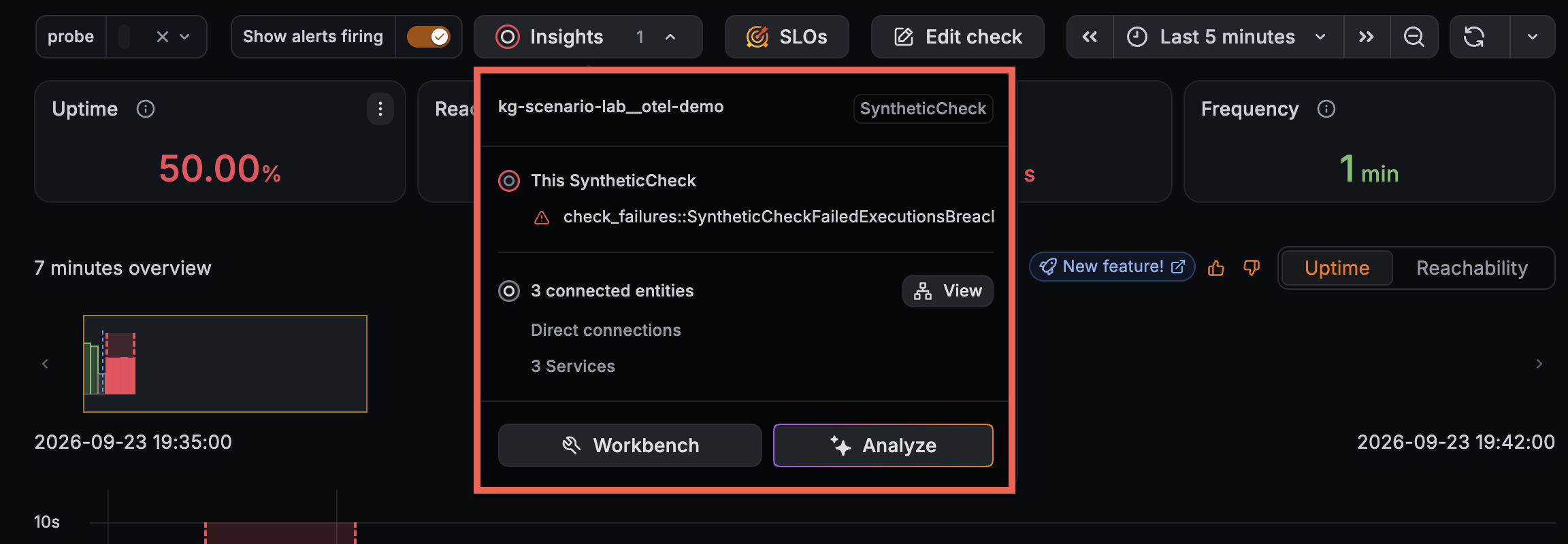Viewport: 1568px width, 544px height.
Task: Open Workbench for this check
Action: click(x=630, y=445)
